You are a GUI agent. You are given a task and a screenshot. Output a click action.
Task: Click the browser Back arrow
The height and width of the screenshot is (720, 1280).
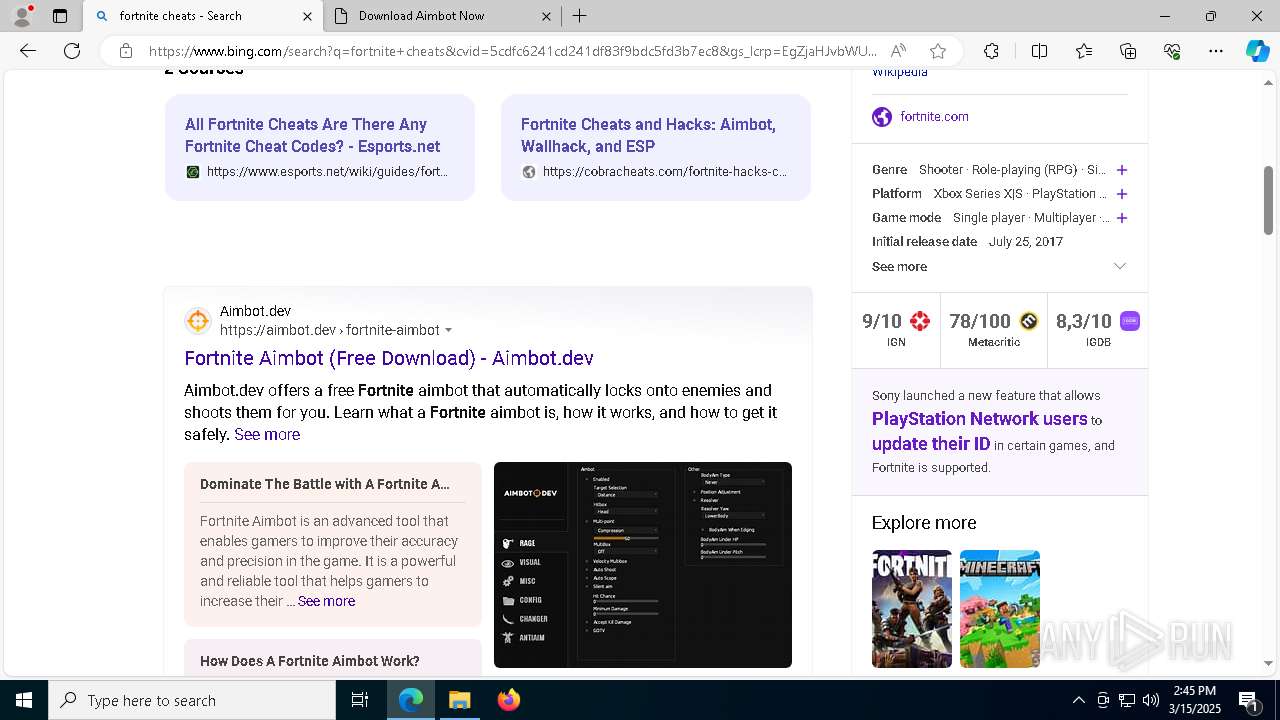coord(28,51)
